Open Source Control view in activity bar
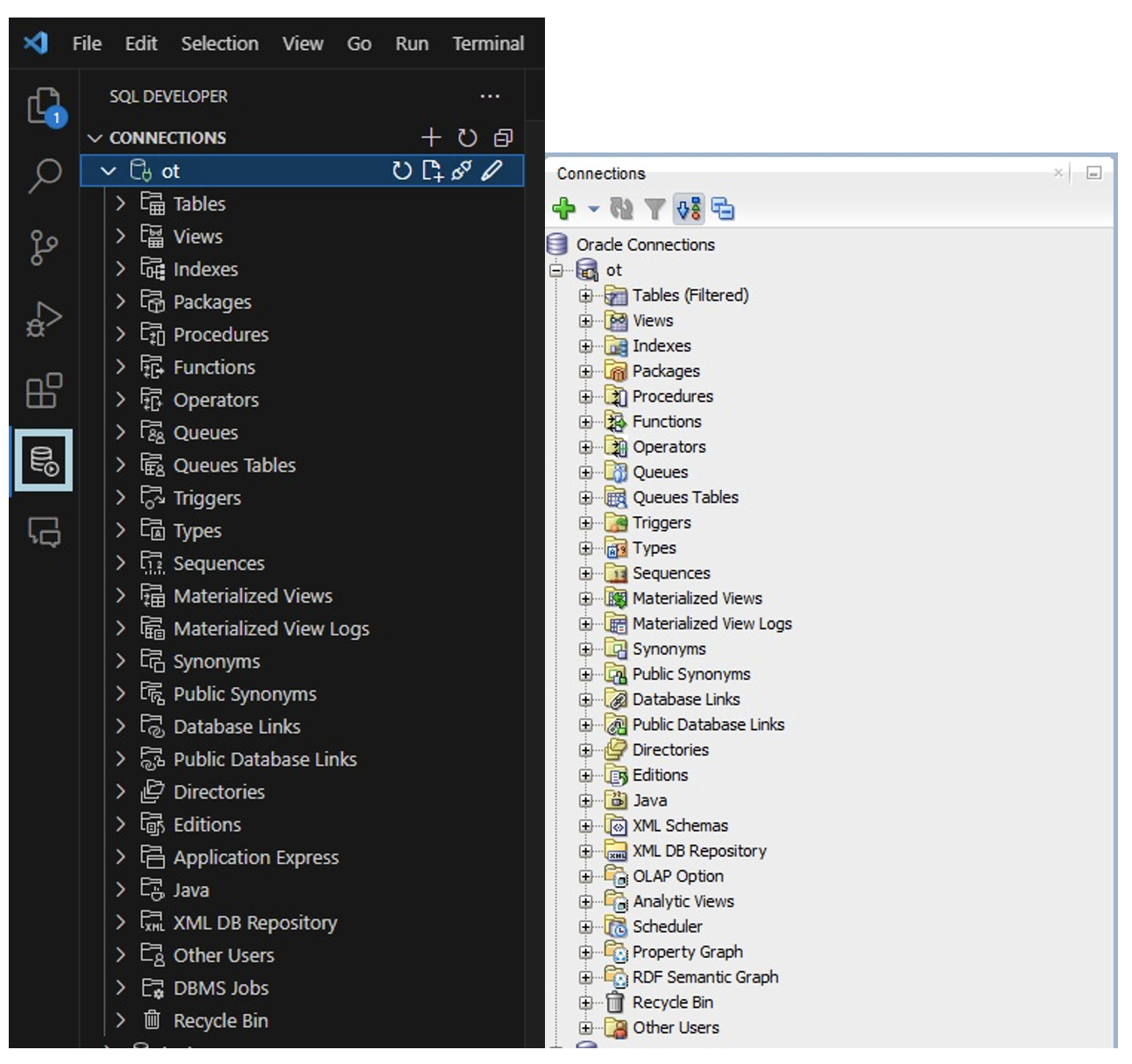This screenshot has height=1064, width=1132. [x=43, y=247]
